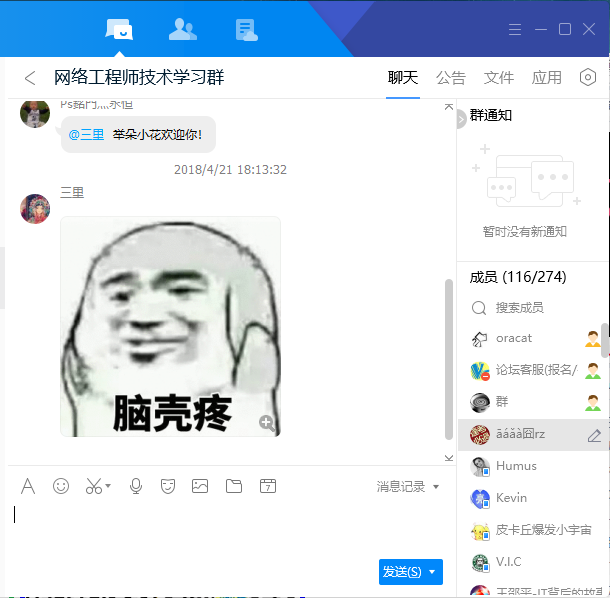Go back with the left arrow
This screenshot has height=598, width=610.
coord(30,78)
